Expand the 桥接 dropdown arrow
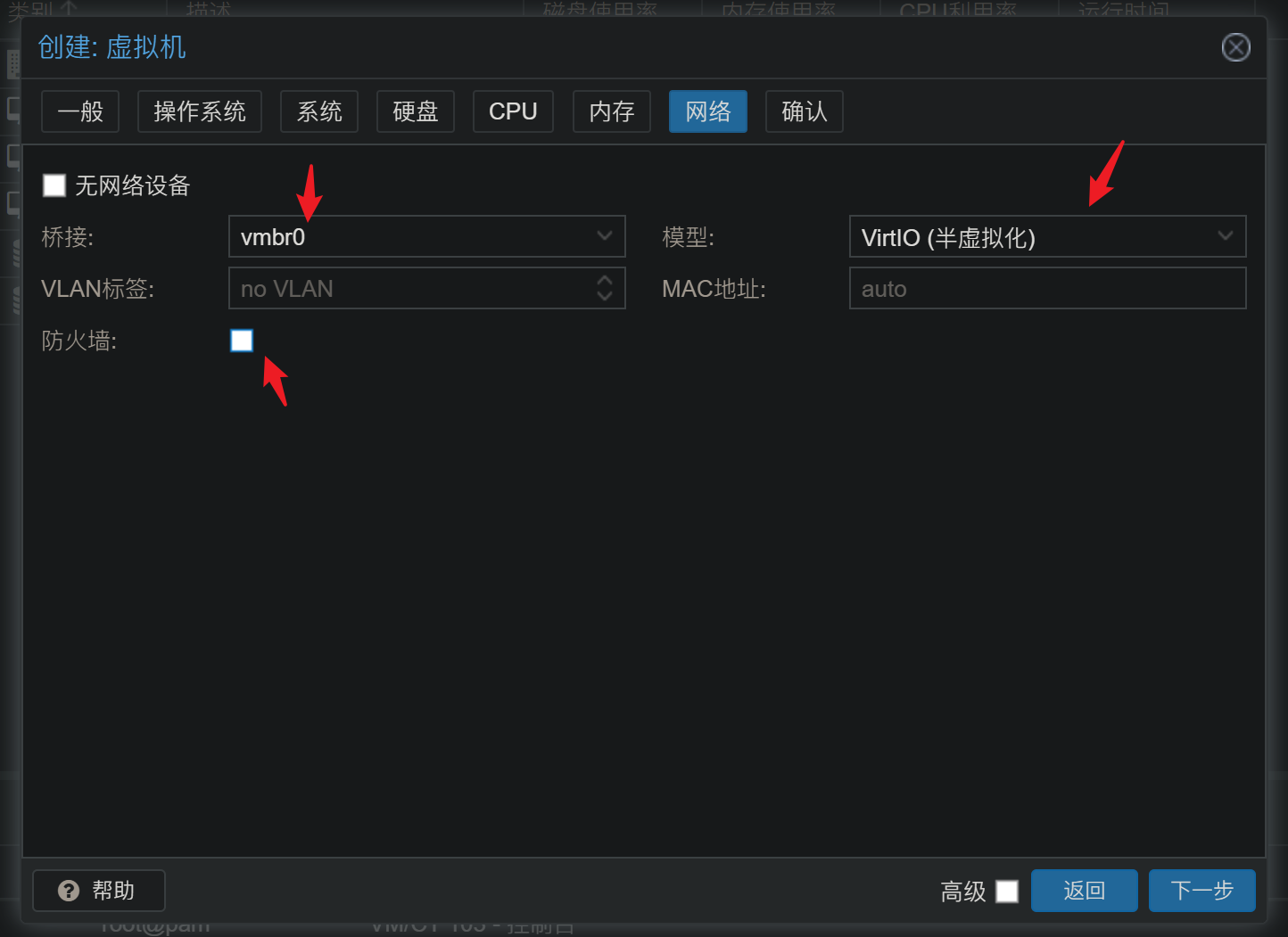Image resolution: width=1288 pixels, height=937 pixels. pos(605,236)
